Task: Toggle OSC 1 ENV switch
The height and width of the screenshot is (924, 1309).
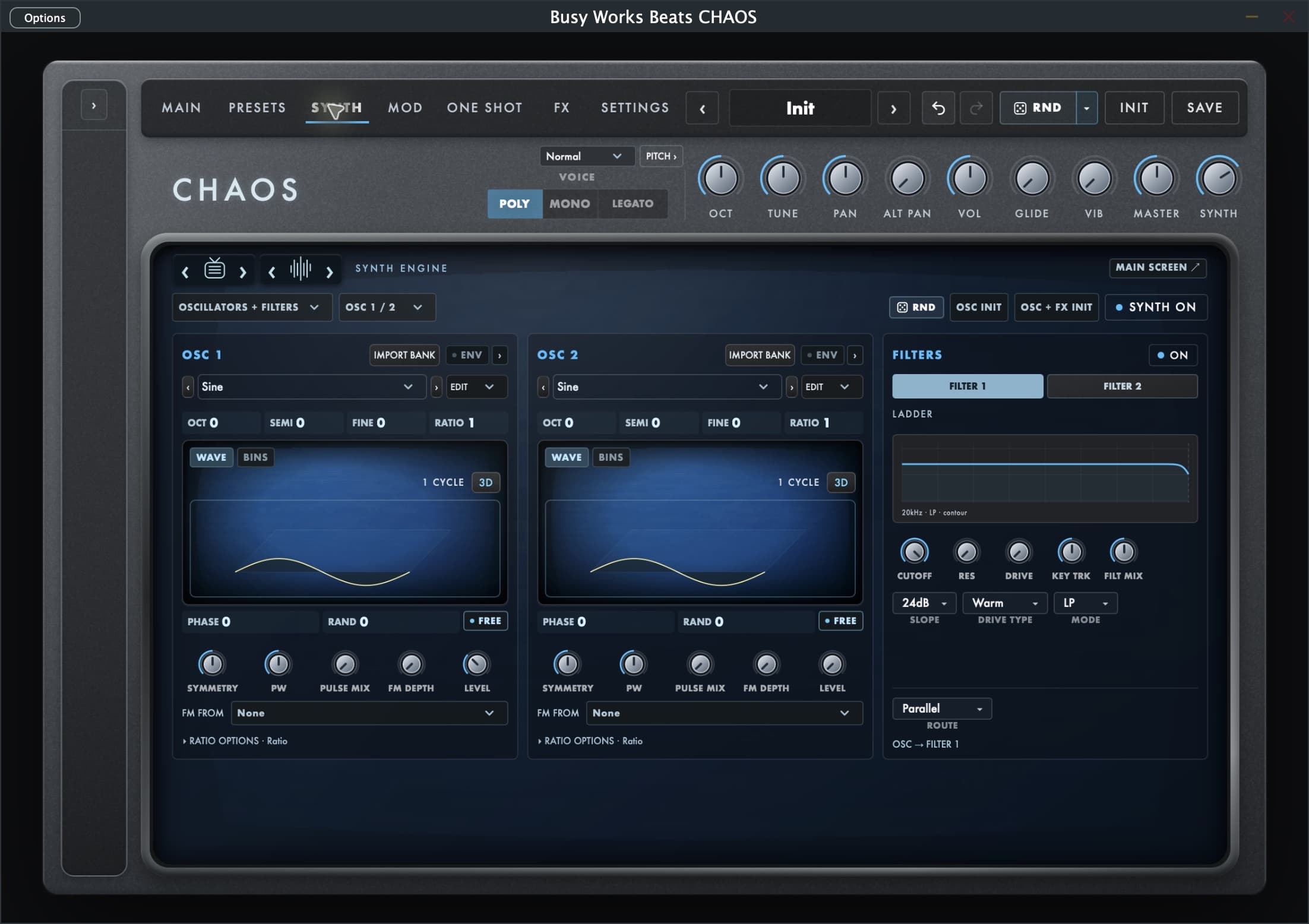Action: [x=467, y=355]
